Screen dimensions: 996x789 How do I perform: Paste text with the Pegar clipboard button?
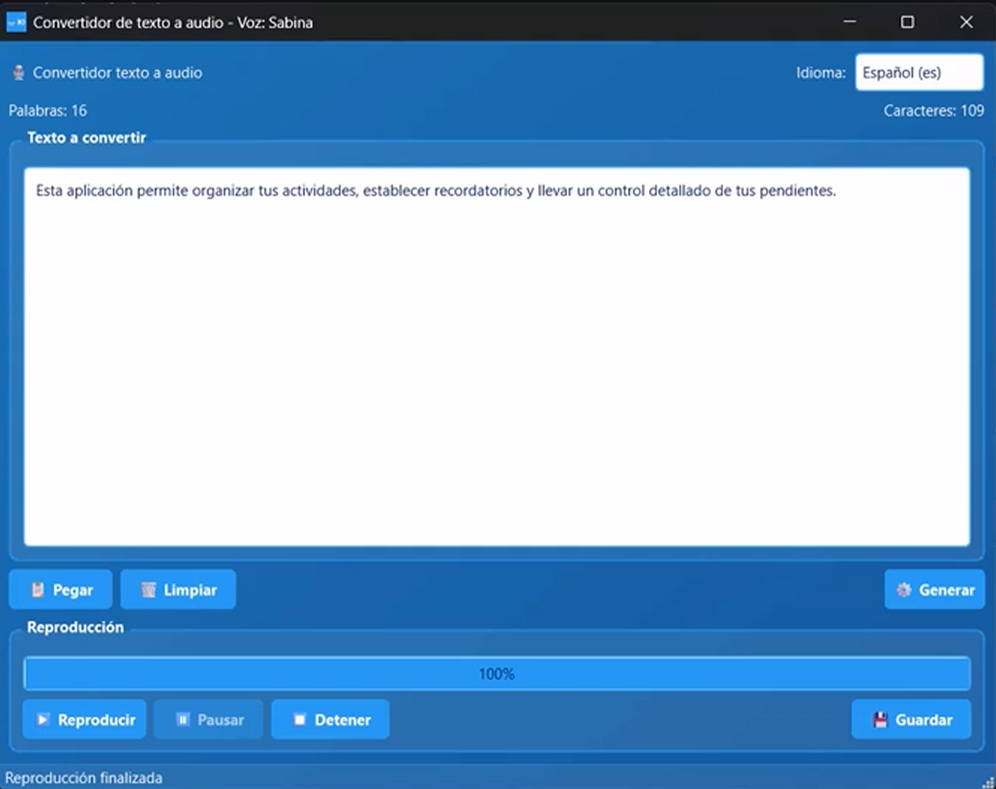click(x=62, y=590)
